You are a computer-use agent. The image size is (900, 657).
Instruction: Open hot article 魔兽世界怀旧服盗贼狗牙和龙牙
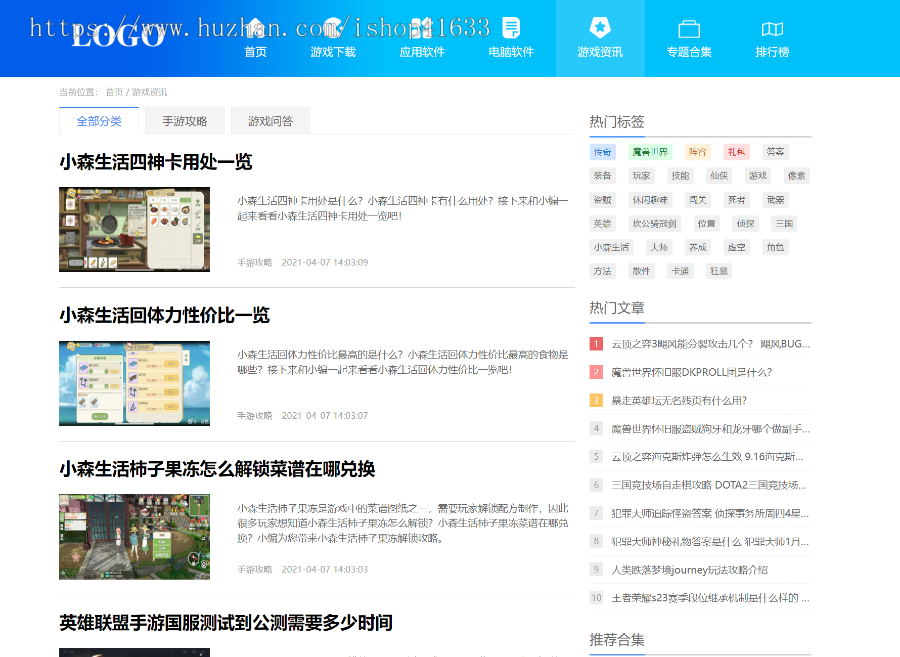click(x=711, y=429)
